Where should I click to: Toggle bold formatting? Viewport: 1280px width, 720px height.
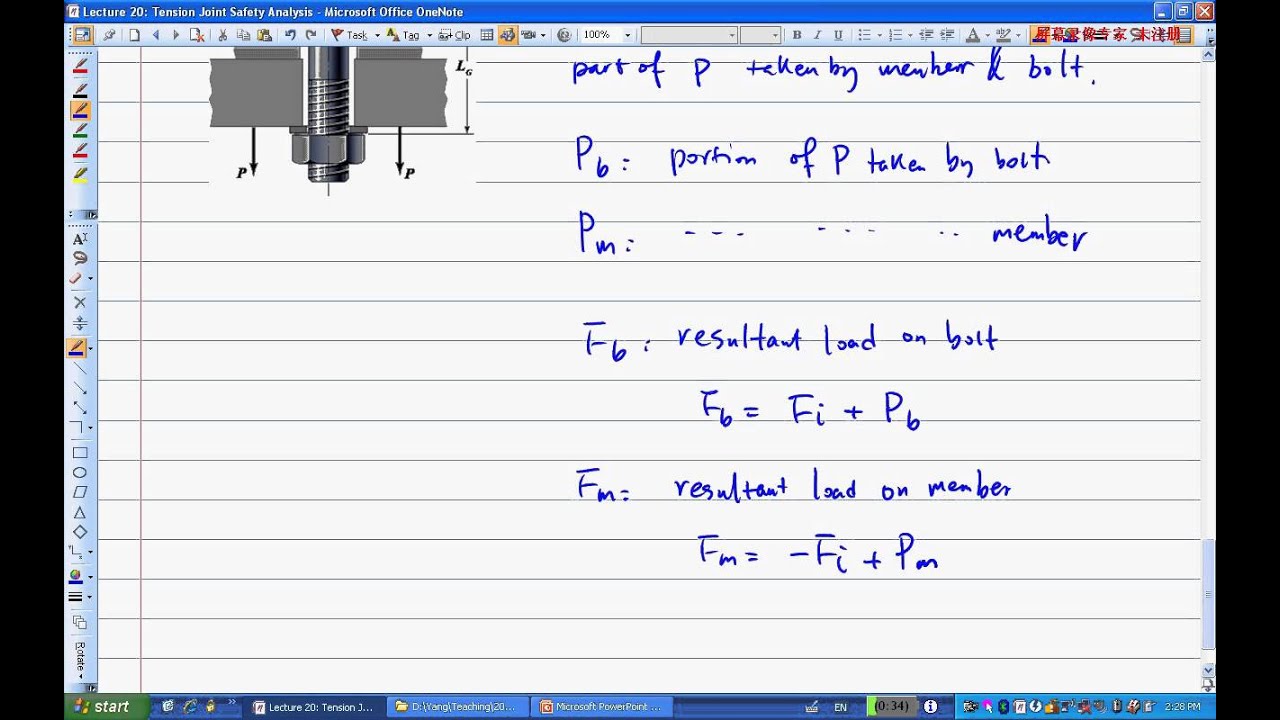797,35
